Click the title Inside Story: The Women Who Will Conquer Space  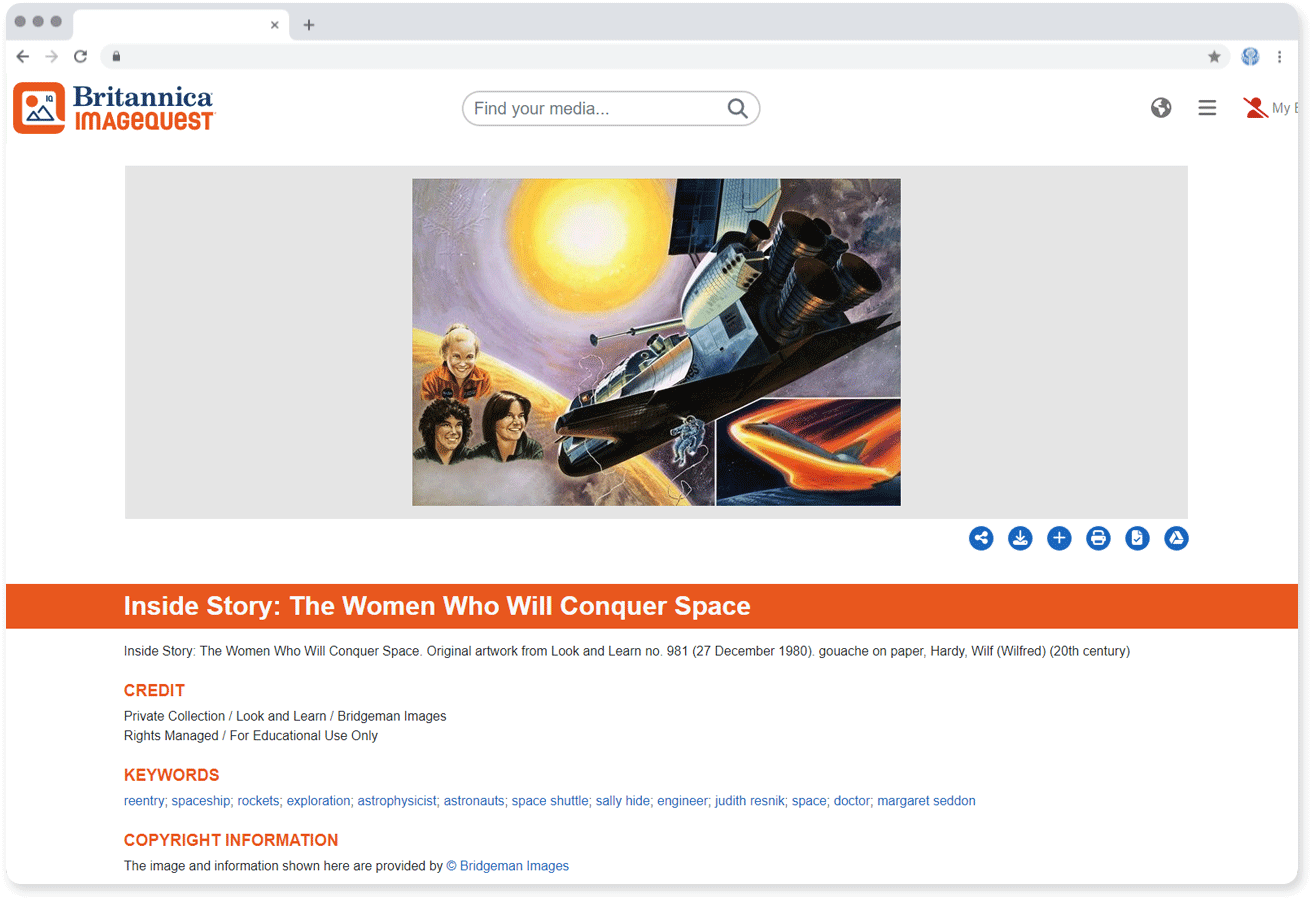437,606
